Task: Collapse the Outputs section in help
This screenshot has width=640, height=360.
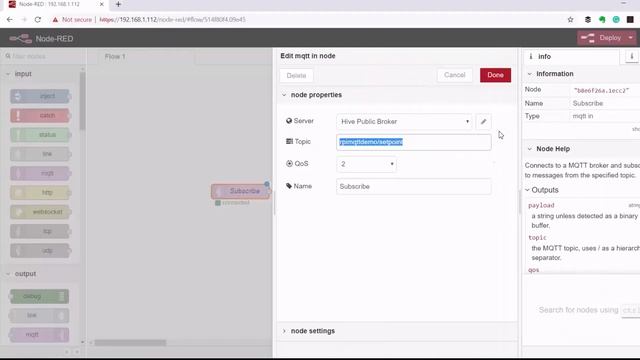Action: pyautogui.click(x=542, y=190)
